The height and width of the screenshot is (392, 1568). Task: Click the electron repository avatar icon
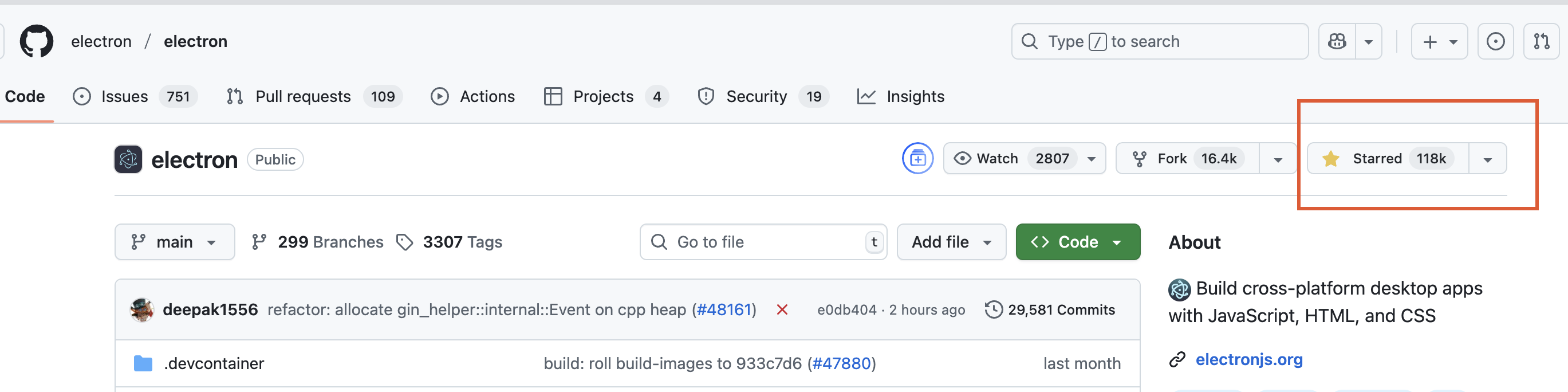click(x=128, y=159)
